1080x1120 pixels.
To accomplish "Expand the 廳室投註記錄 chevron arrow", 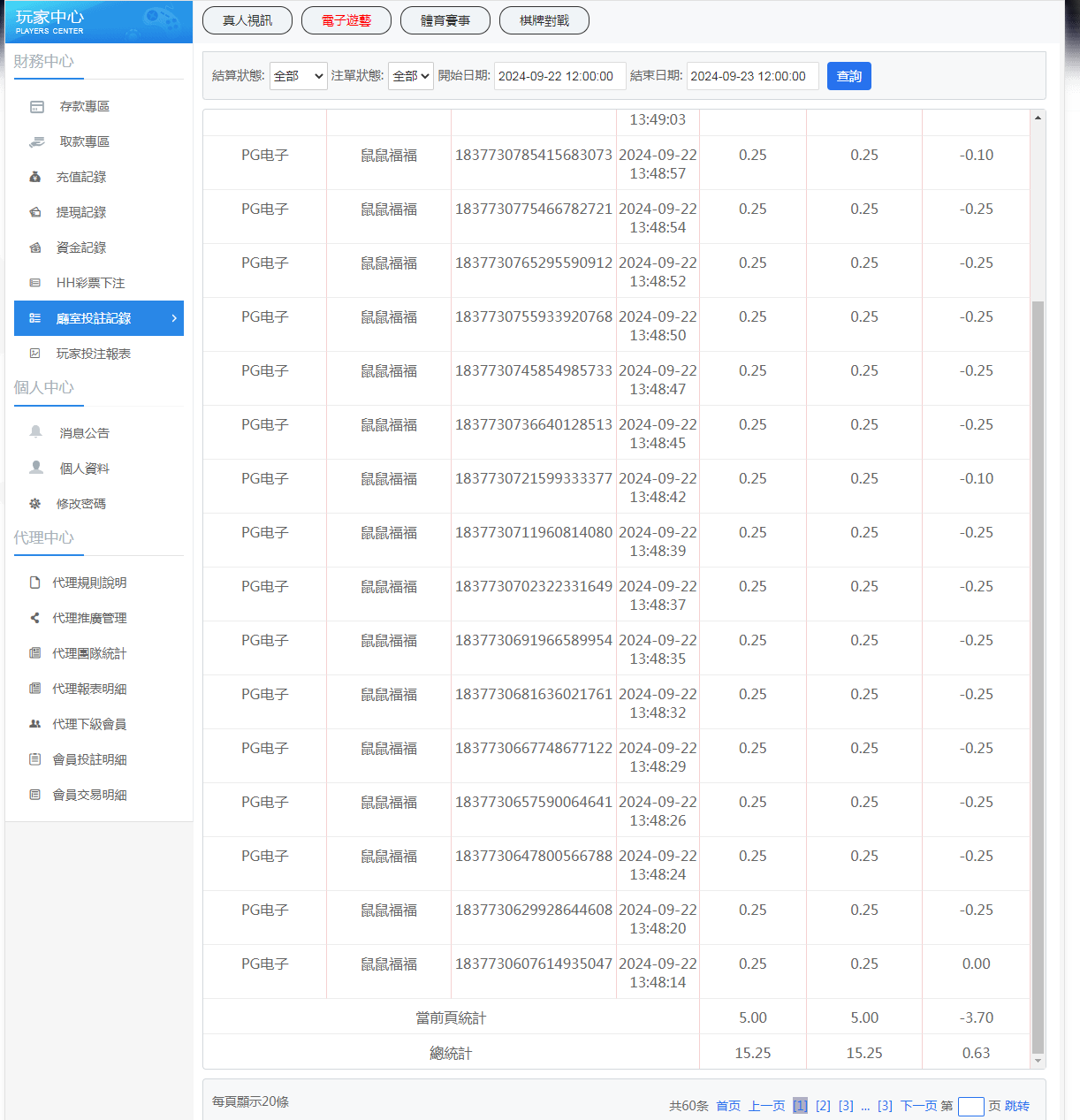I will click(x=174, y=318).
